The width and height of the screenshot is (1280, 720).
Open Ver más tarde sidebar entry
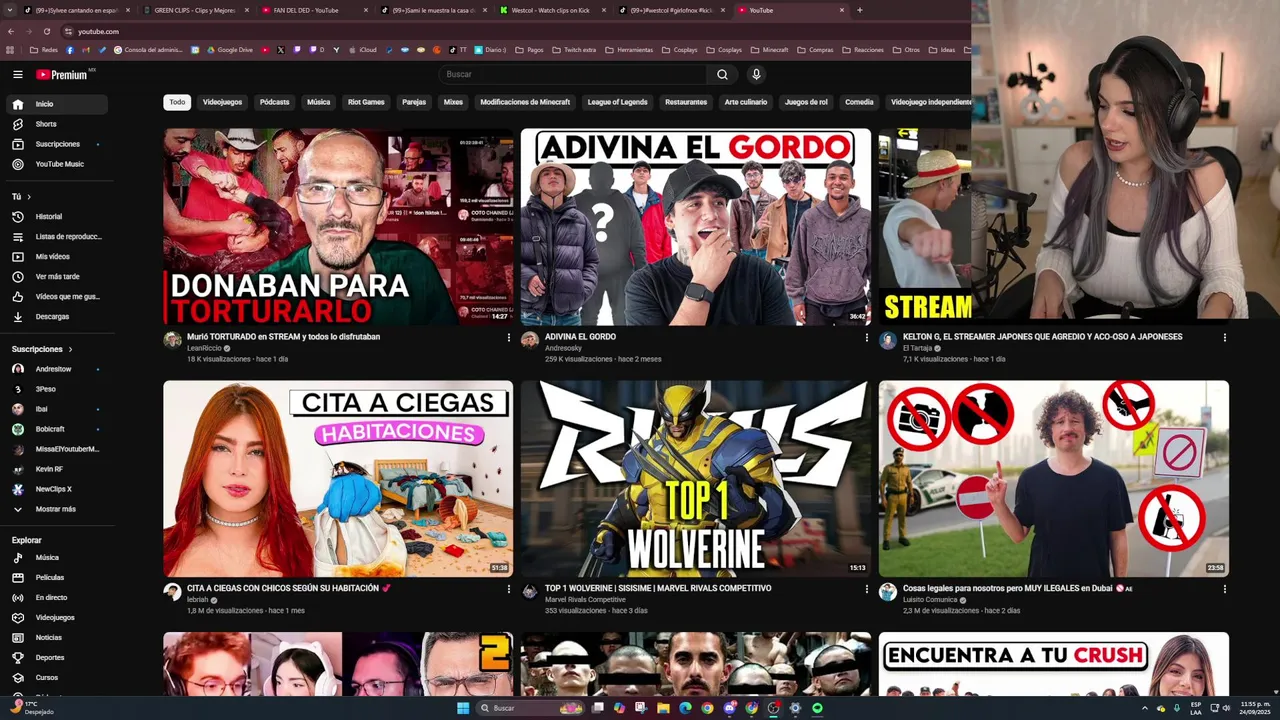click(x=57, y=276)
